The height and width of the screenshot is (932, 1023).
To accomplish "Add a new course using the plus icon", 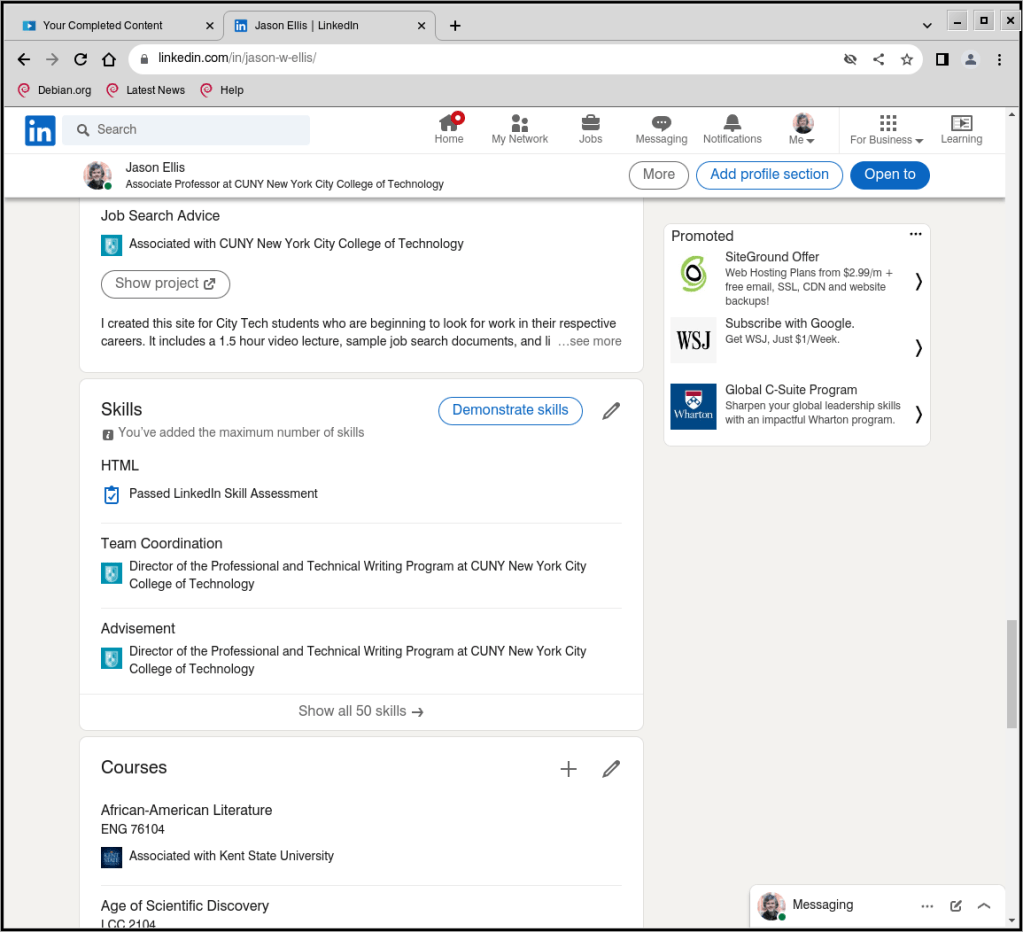I will coord(568,769).
